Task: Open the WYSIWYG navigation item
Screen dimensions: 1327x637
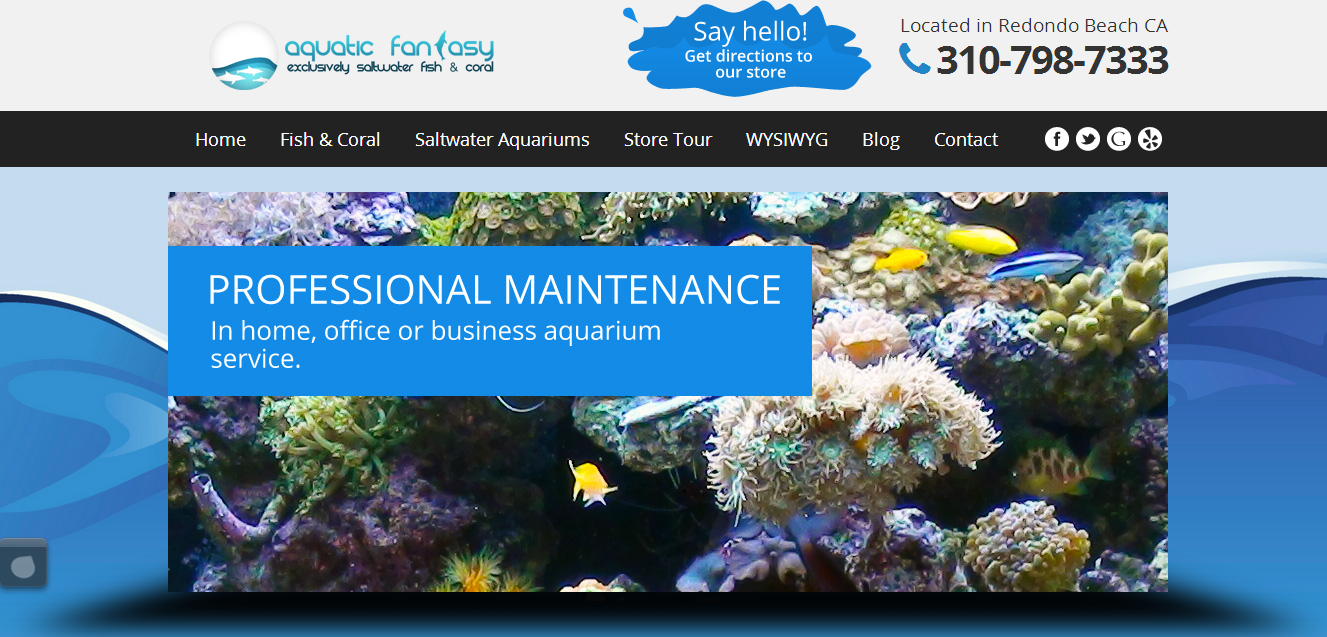Action: pyautogui.click(x=787, y=140)
